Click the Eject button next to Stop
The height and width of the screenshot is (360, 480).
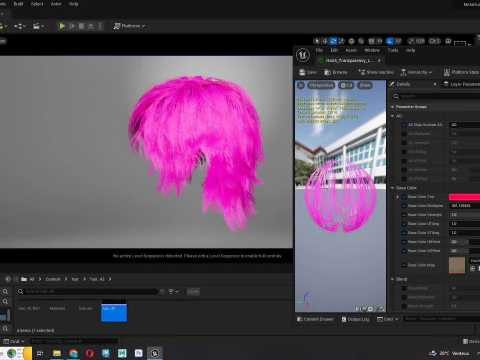(x=90, y=26)
